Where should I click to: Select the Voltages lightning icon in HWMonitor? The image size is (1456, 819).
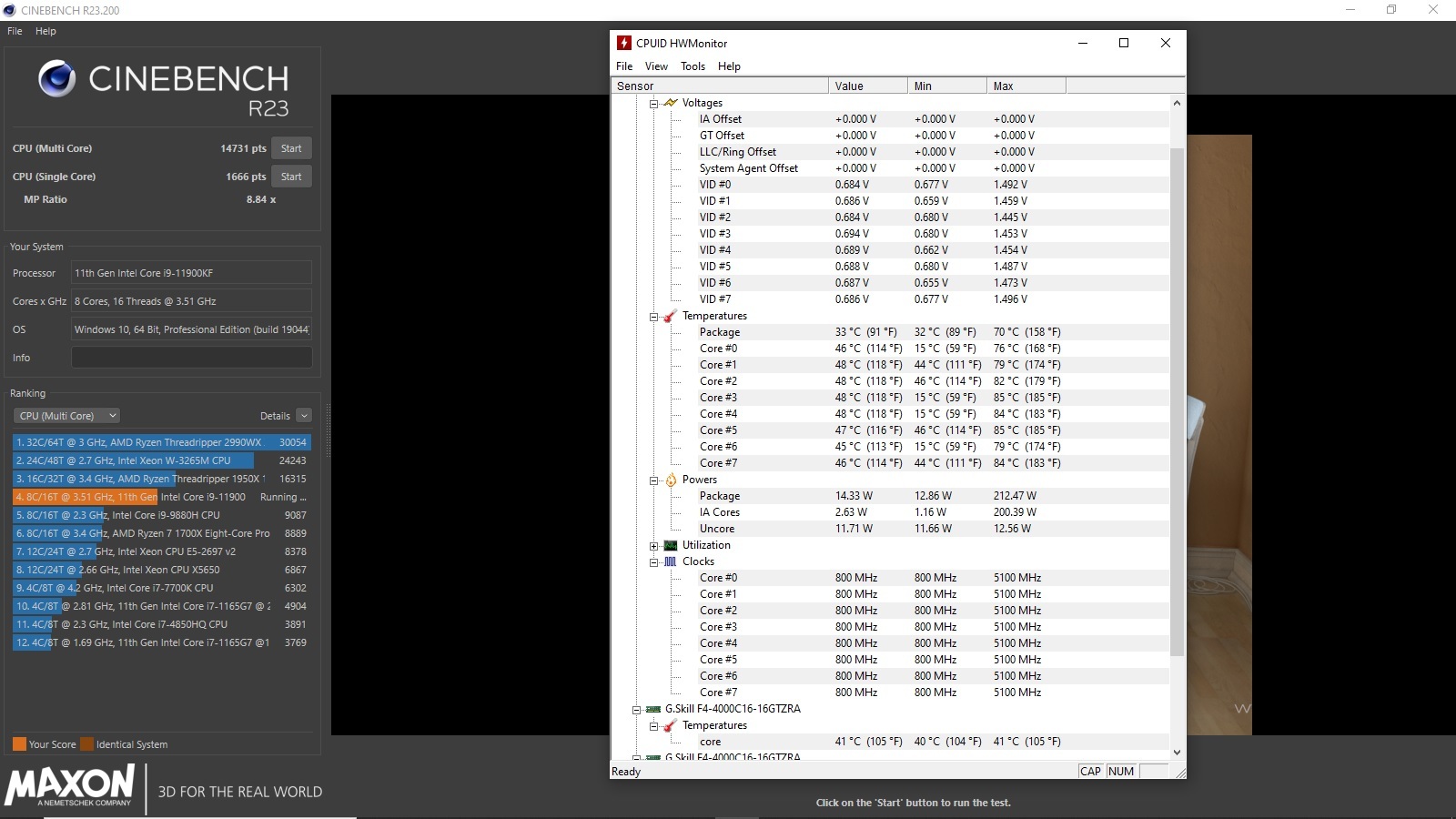[671, 103]
